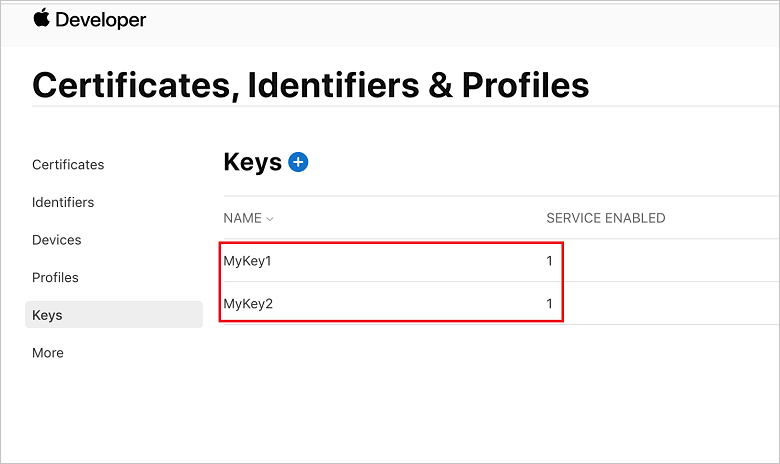Open the MyKey1 key name

click(248, 261)
